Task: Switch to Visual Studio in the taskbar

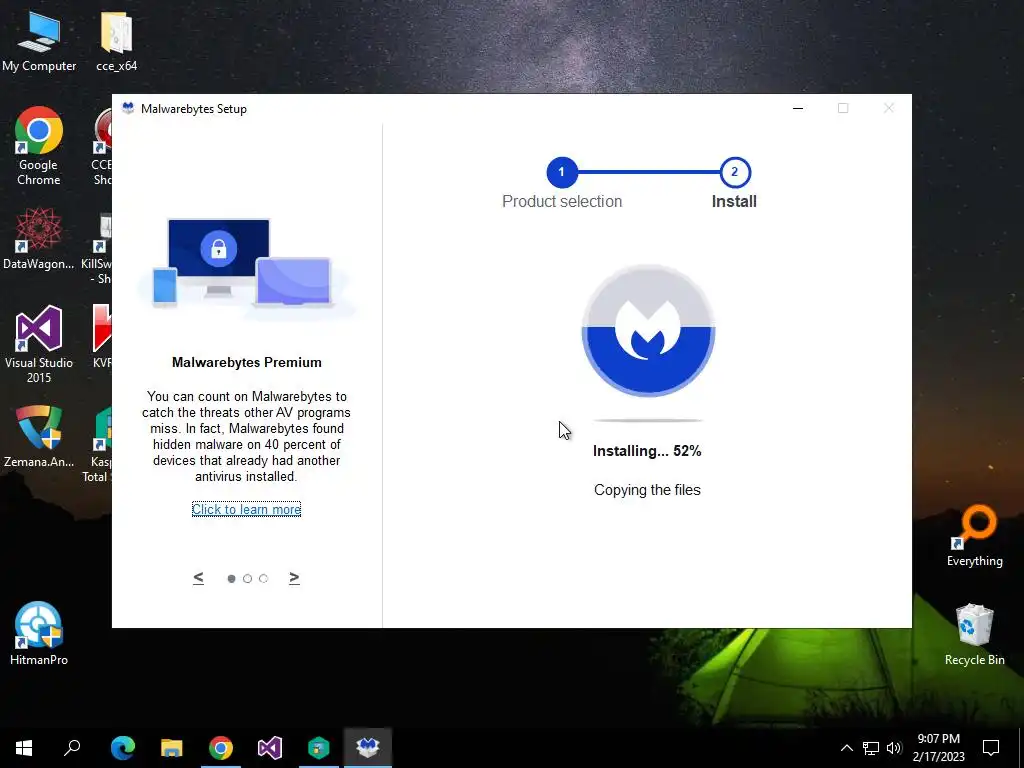Action: click(x=270, y=748)
